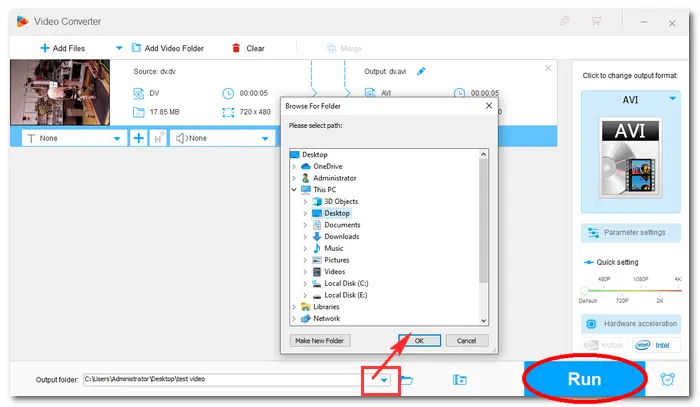Click the open output folder icon
This screenshot has height=407, width=700.
tap(406, 380)
